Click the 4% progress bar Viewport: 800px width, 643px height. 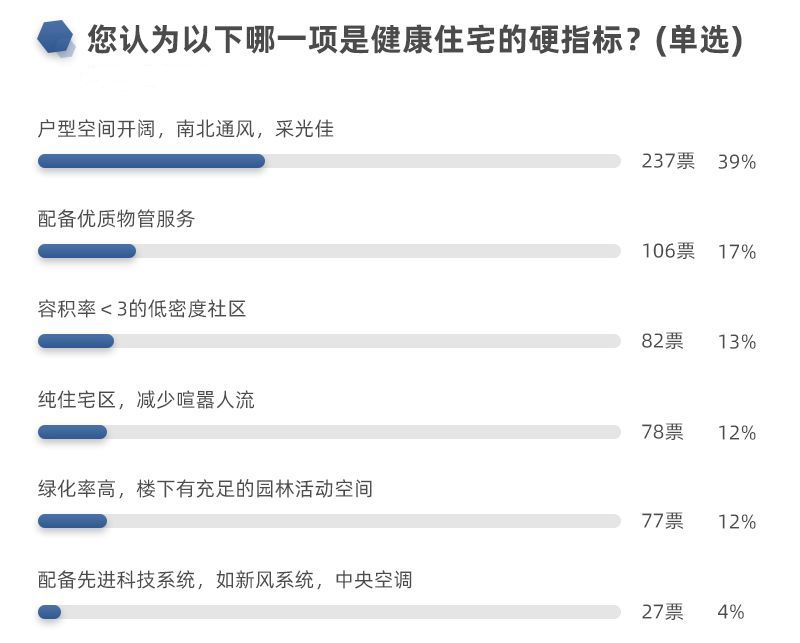point(329,612)
